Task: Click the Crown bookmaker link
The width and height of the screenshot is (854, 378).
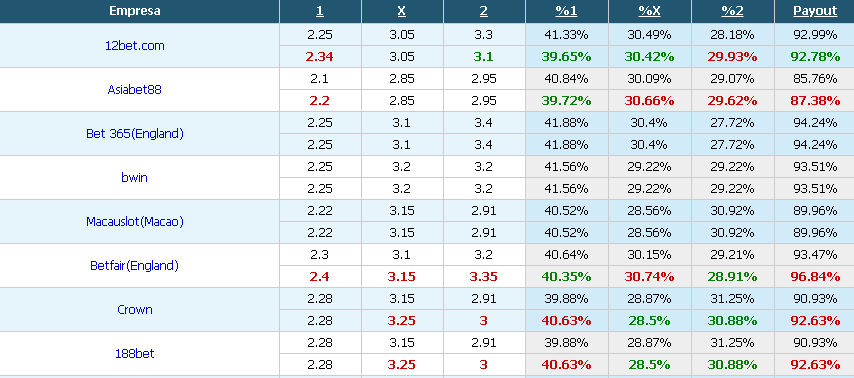Action: click(x=135, y=309)
